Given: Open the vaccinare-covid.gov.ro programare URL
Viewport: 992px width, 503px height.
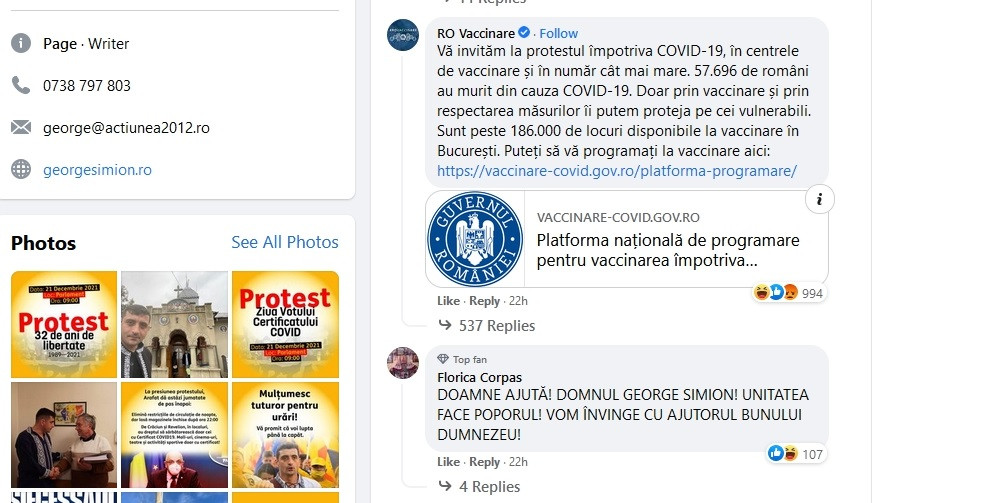Looking at the screenshot, I should point(617,171).
